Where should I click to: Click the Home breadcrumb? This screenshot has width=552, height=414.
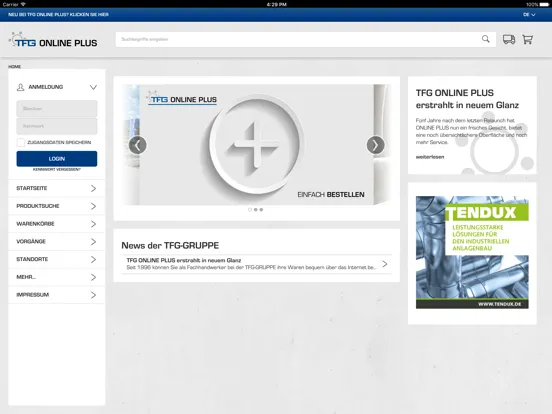tap(14, 67)
